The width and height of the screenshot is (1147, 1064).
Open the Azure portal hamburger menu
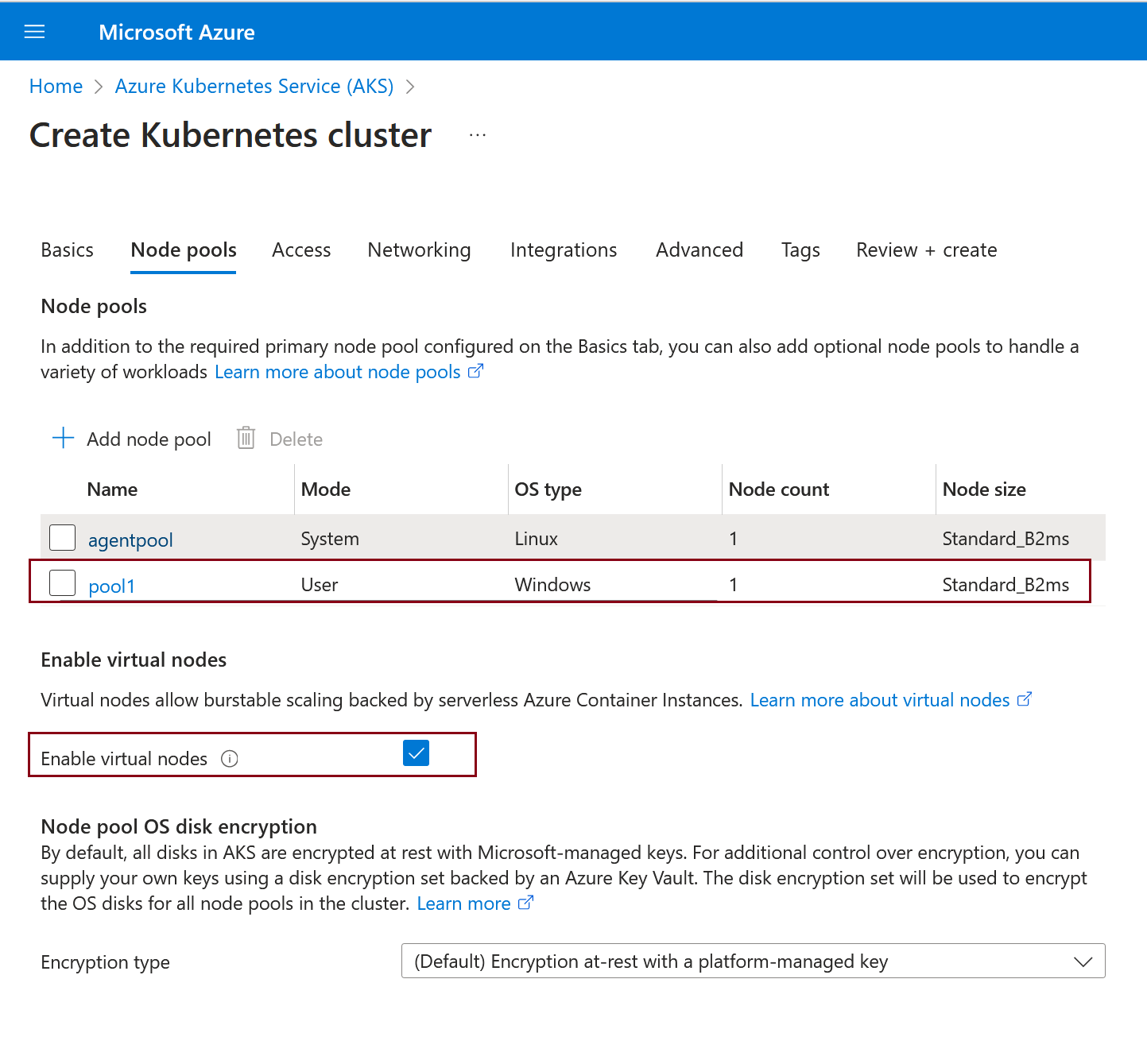34,31
